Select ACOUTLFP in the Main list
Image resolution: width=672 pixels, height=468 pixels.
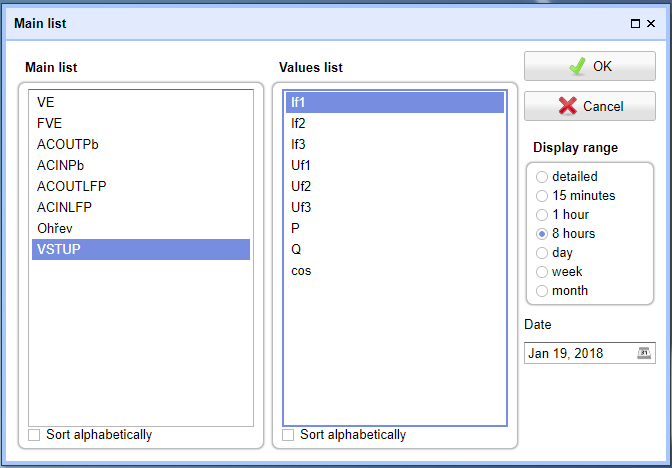coord(141,186)
